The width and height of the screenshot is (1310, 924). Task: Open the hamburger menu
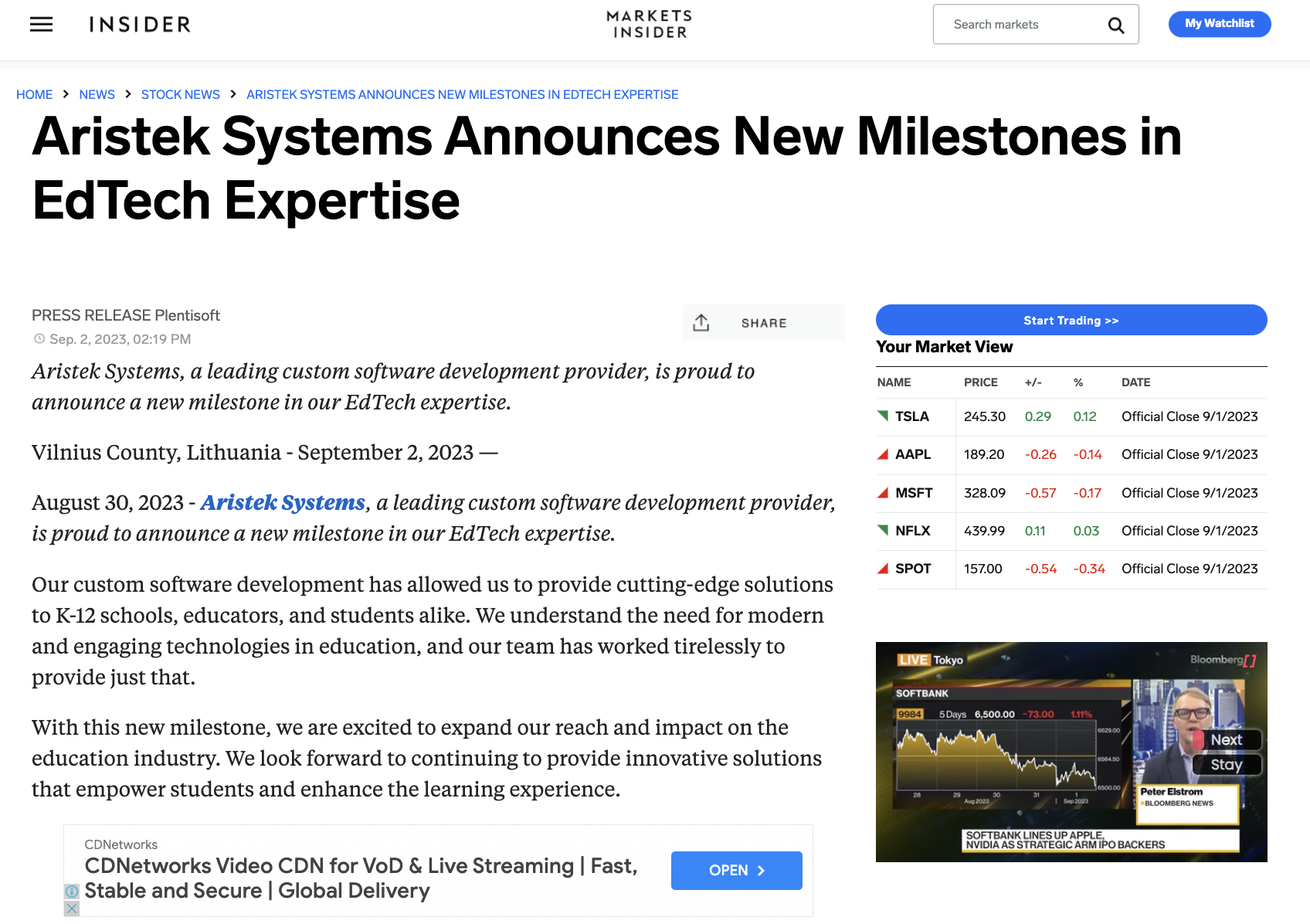click(x=41, y=25)
